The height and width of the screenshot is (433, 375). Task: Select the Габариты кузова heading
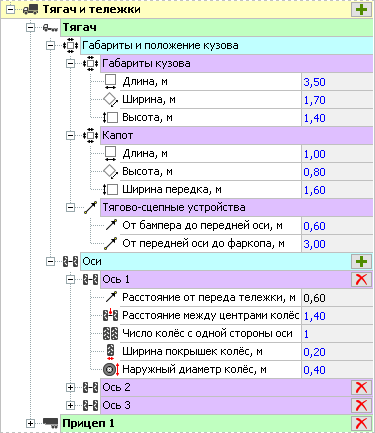[x=236, y=63]
